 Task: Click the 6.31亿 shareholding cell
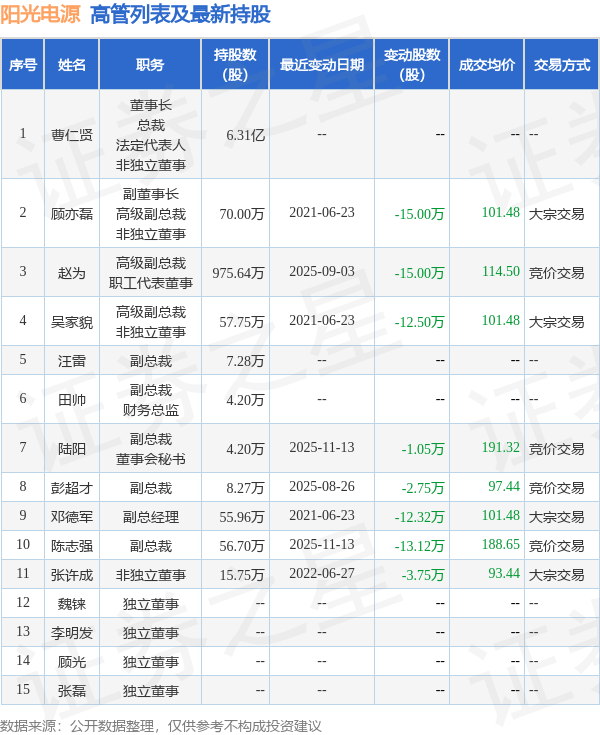[245, 134]
